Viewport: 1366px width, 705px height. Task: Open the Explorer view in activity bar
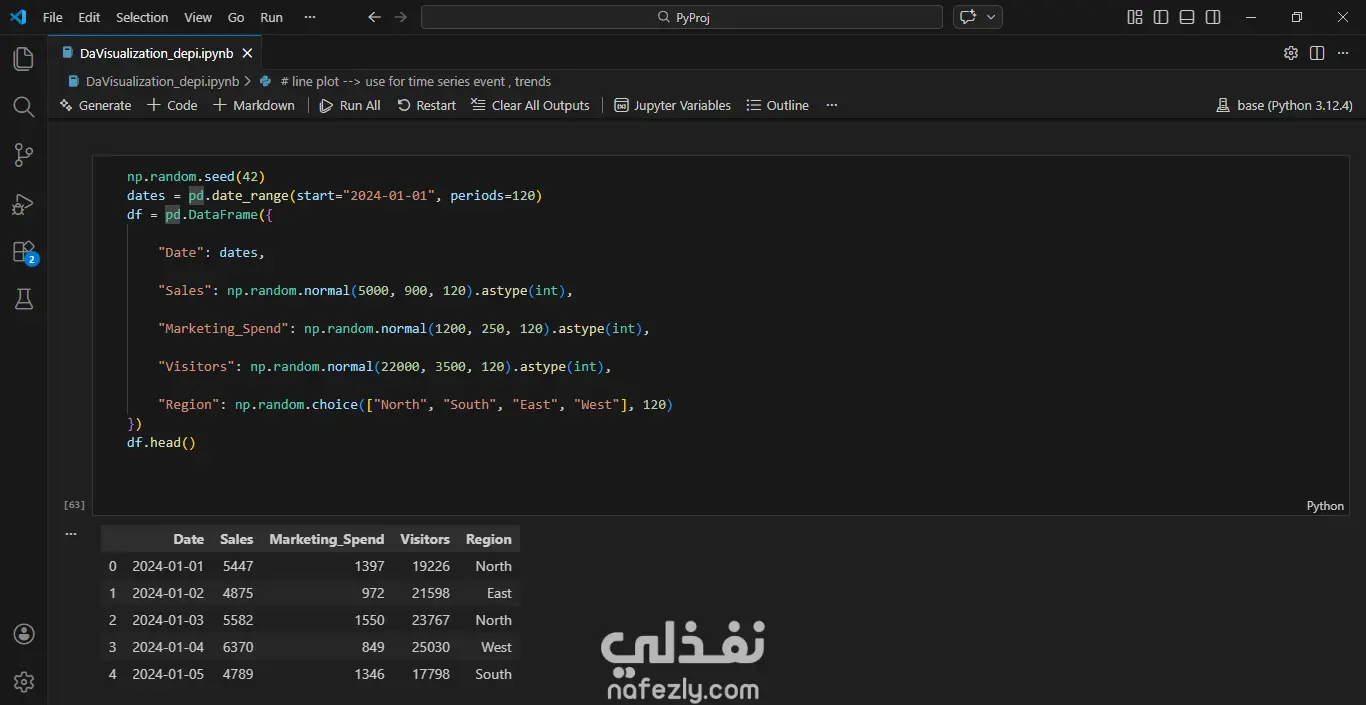[x=24, y=59]
